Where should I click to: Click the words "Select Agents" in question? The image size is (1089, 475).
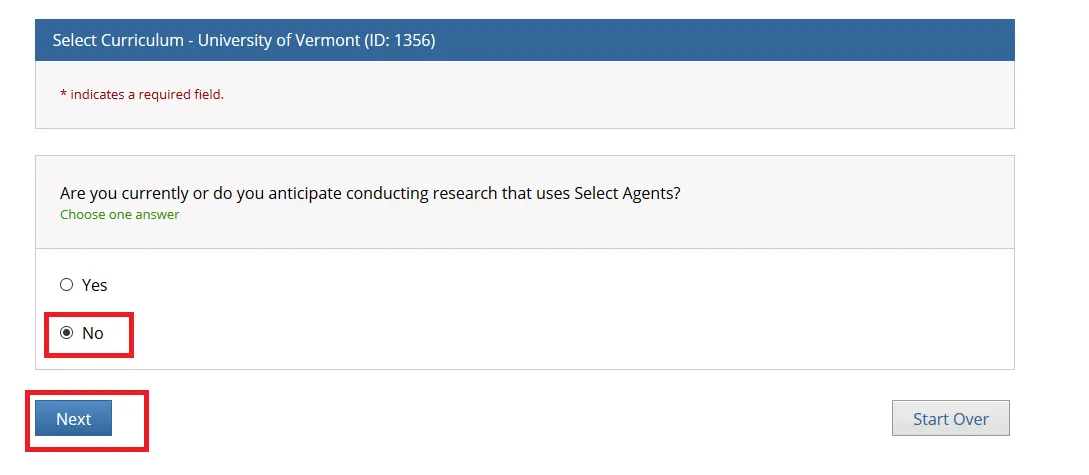point(626,193)
